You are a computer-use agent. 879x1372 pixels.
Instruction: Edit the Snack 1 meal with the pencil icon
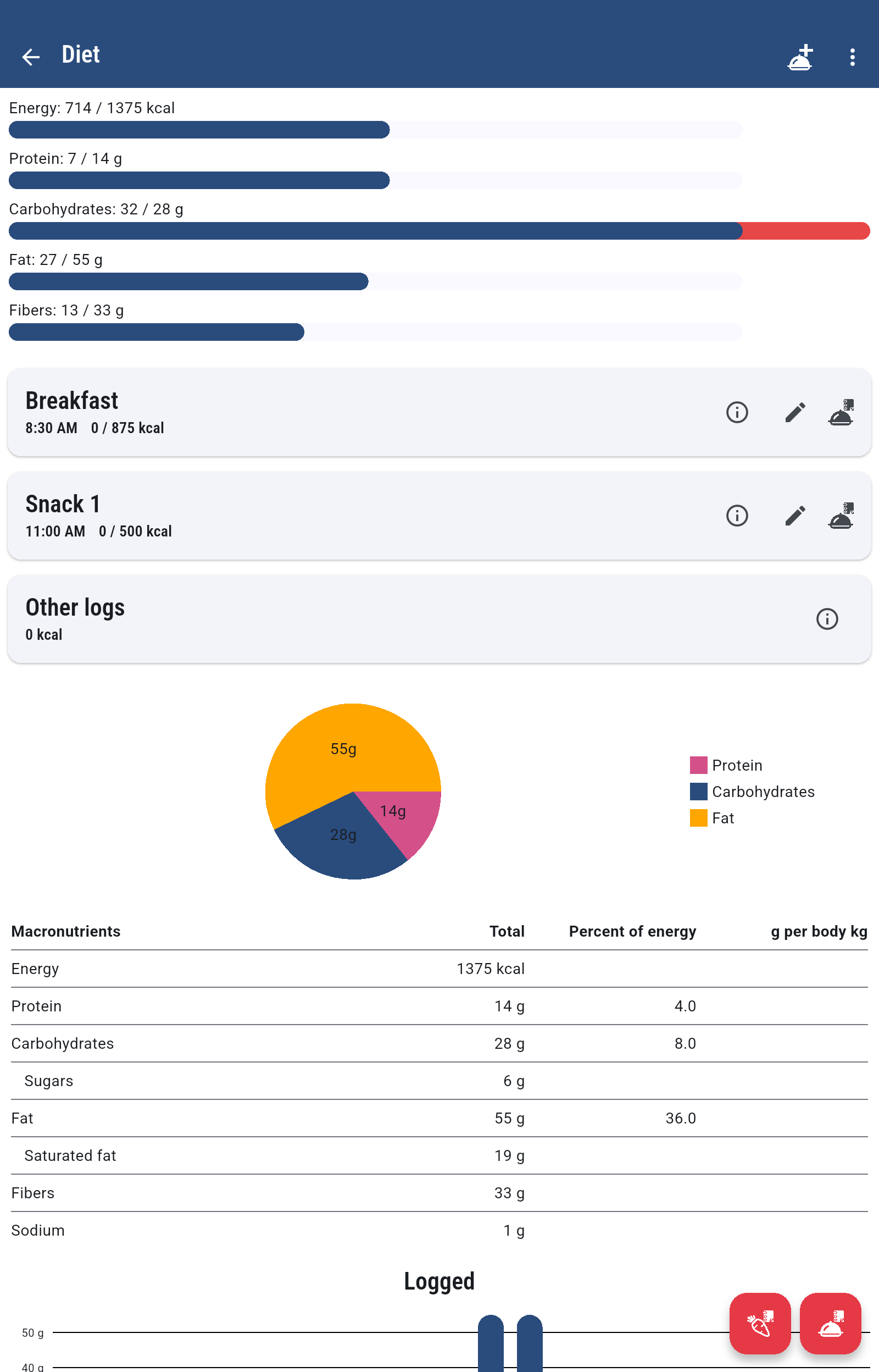pos(794,515)
